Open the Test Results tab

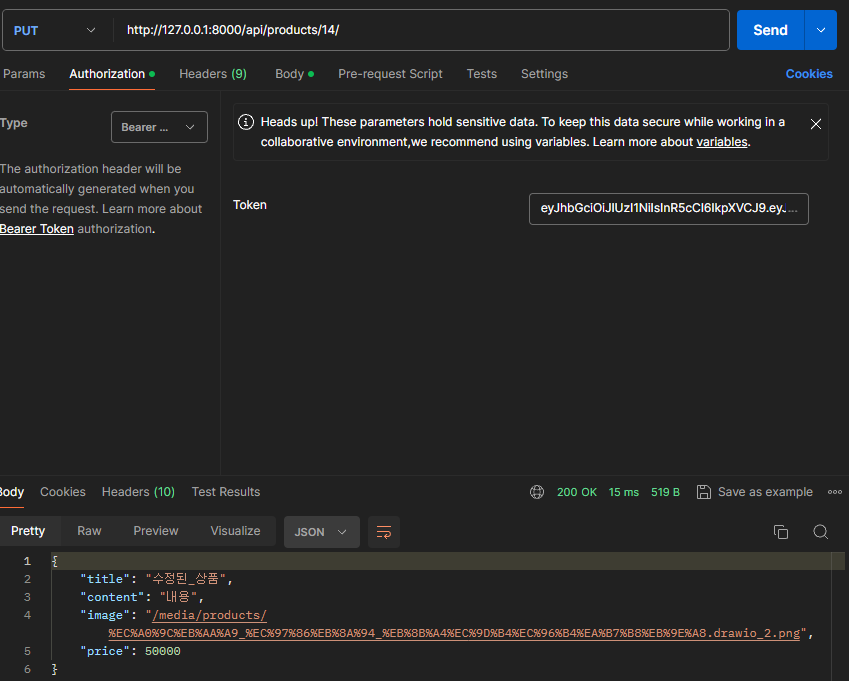226,492
